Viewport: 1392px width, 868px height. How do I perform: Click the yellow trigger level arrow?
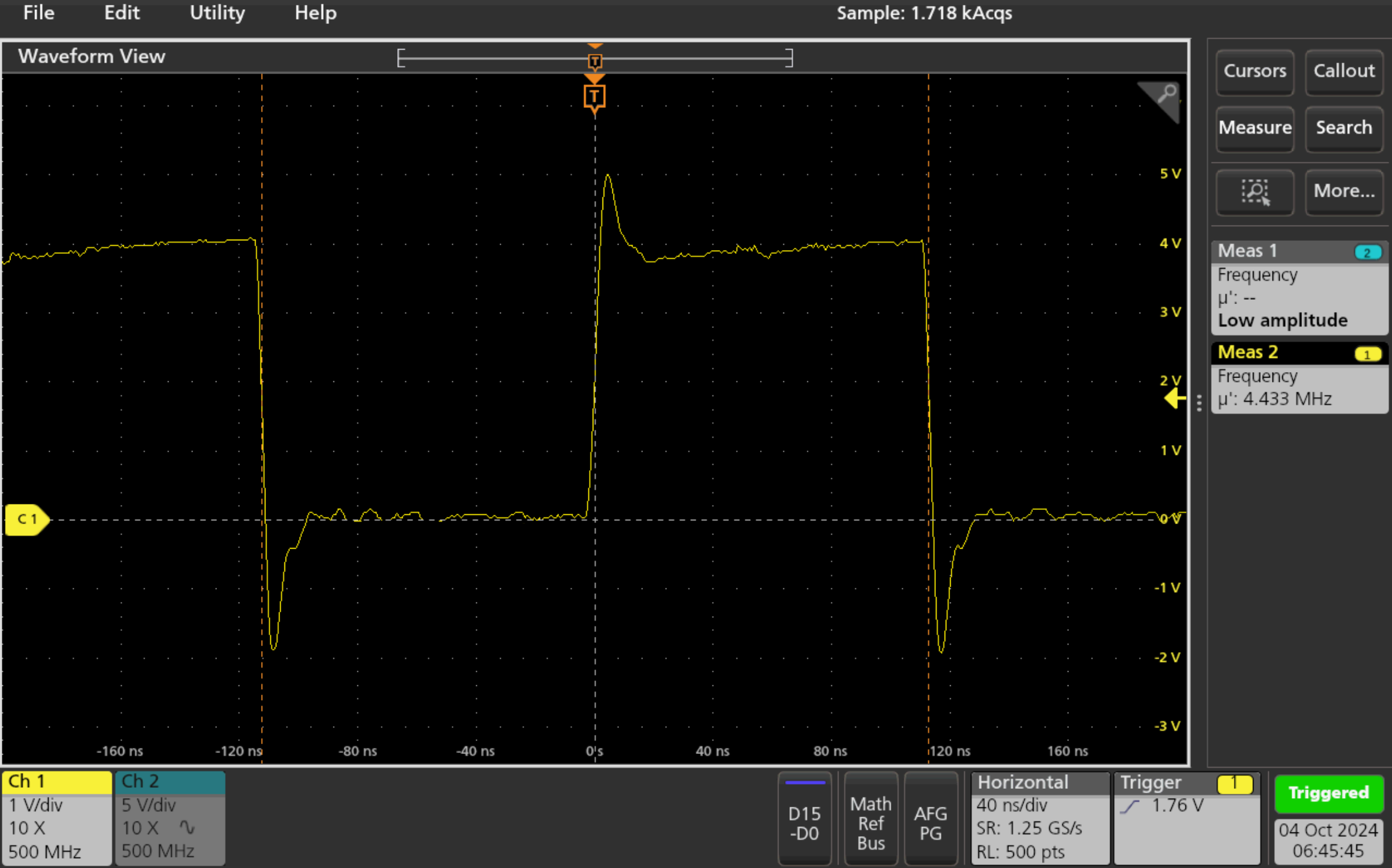point(1174,399)
